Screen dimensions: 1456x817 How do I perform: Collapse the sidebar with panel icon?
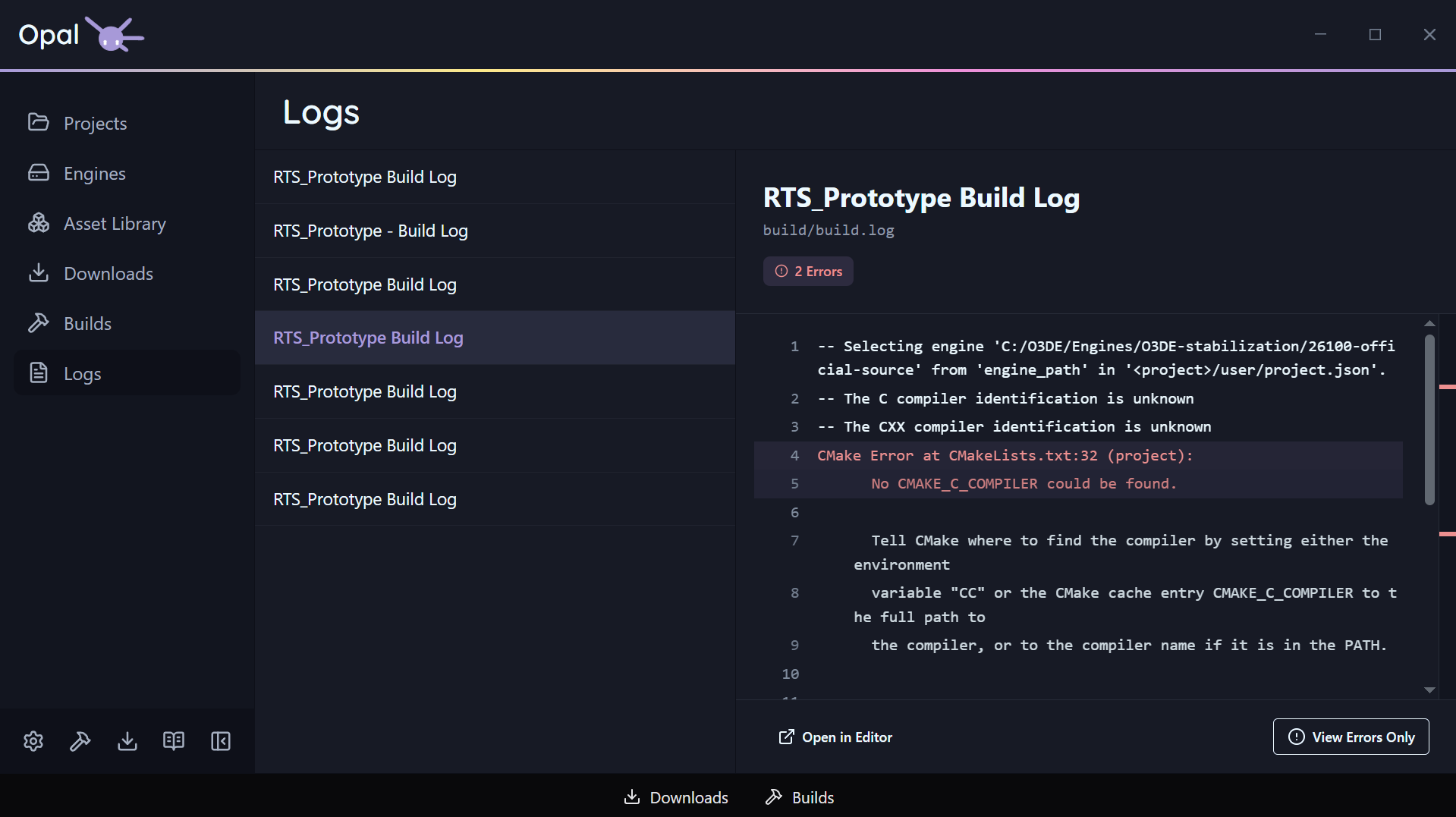click(x=221, y=741)
